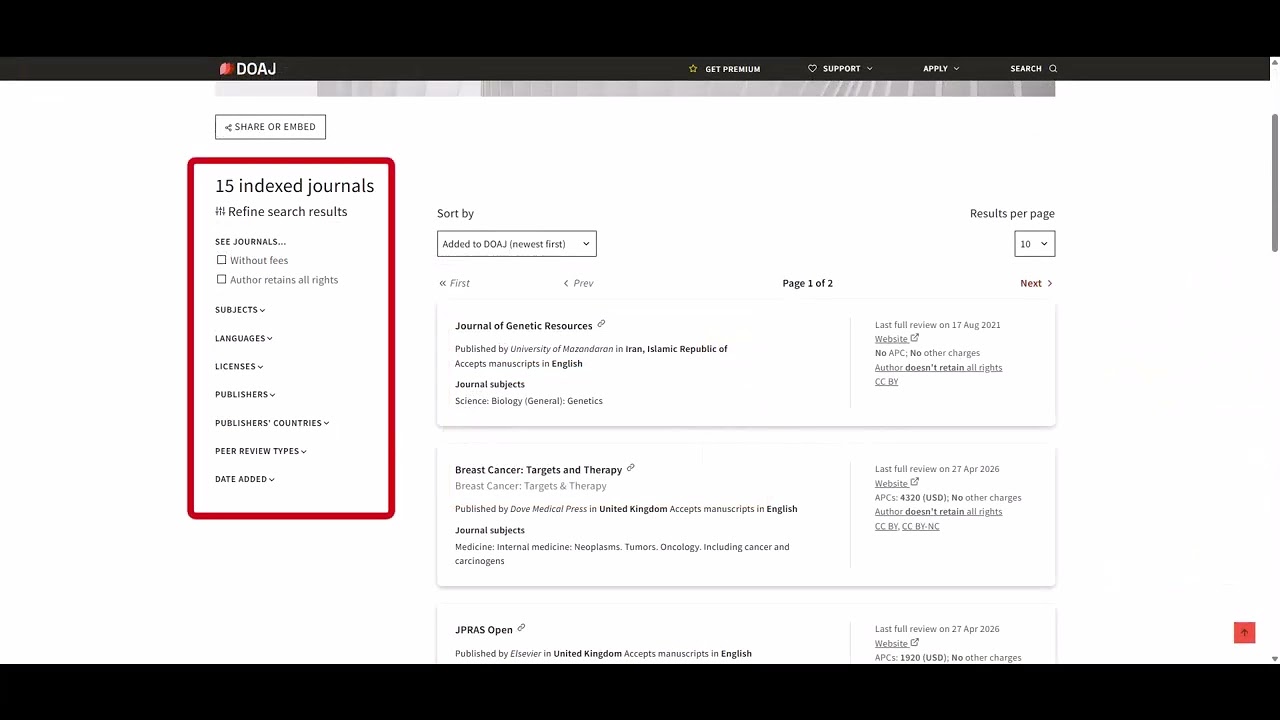1280x720 pixels.
Task: Open the Results per page dropdown
Action: [x=1034, y=244]
